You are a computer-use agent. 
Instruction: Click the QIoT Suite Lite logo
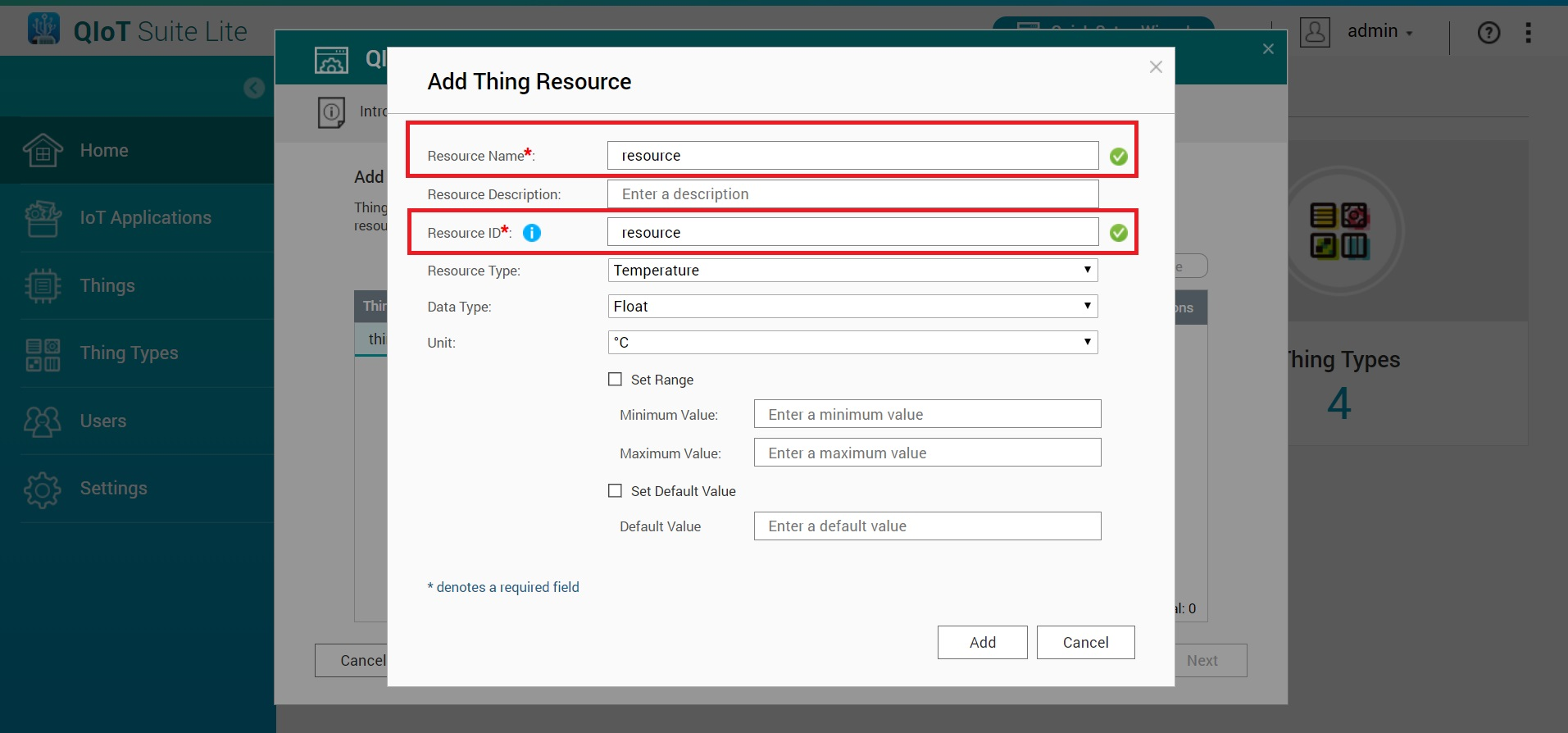click(44, 30)
